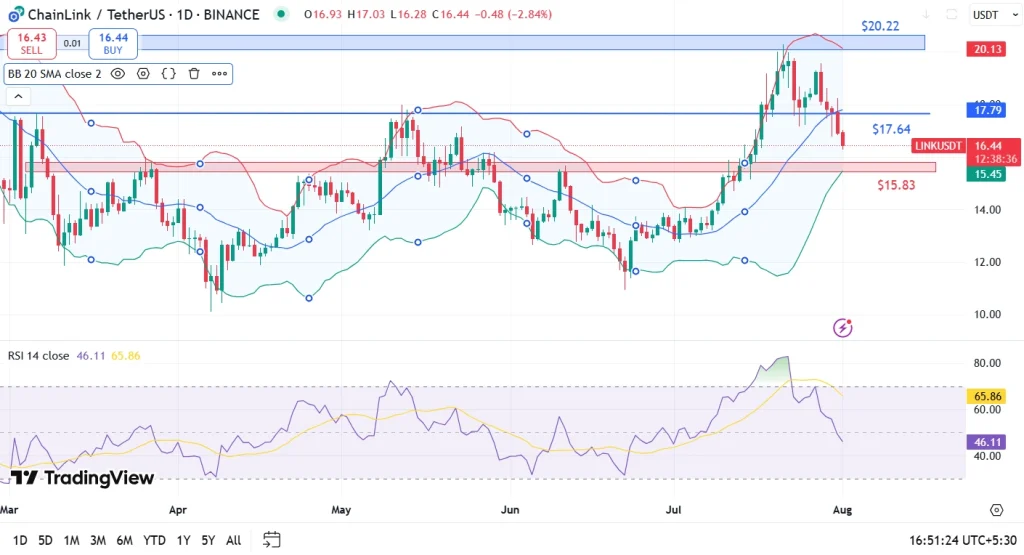Open the go-to-date calendar icon
This screenshot has width=1024, height=555.
(x=271, y=540)
